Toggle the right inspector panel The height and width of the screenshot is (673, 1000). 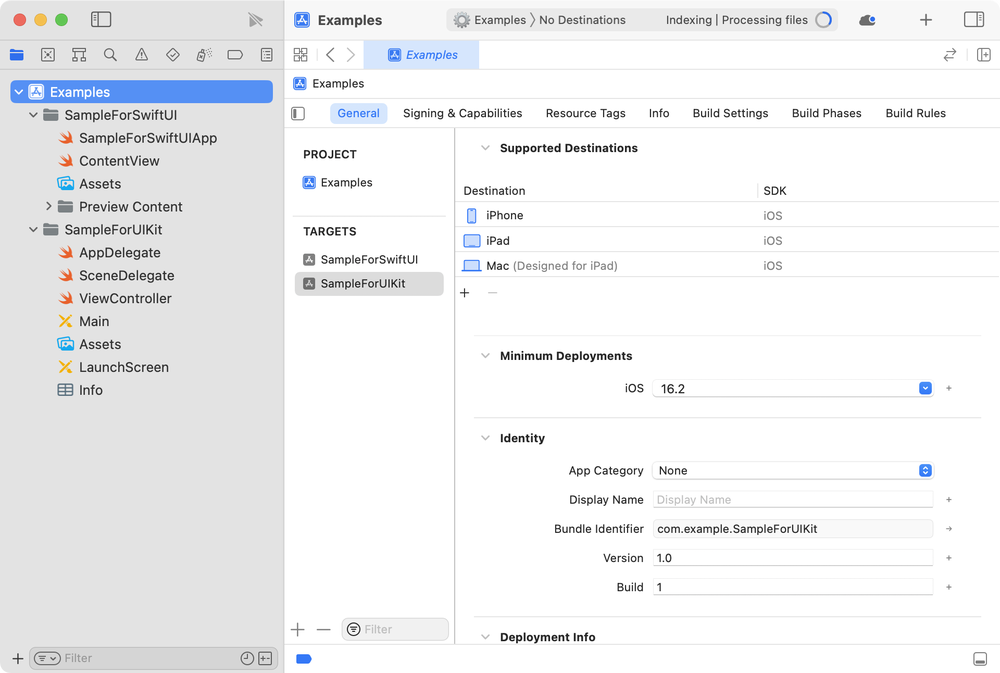(x=973, y=20)
